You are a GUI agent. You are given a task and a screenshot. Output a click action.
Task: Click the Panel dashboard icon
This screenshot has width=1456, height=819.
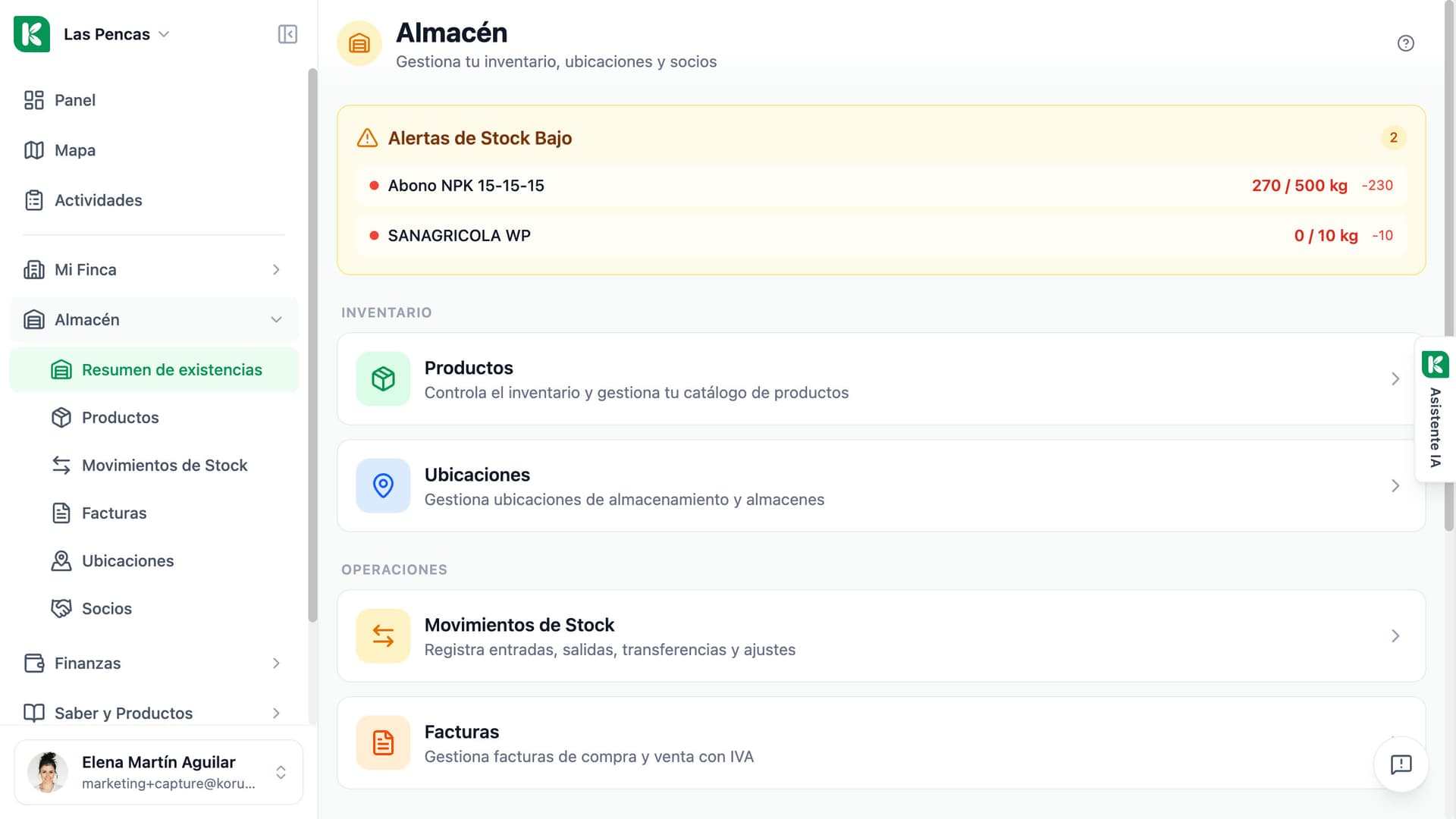[34, 100]
